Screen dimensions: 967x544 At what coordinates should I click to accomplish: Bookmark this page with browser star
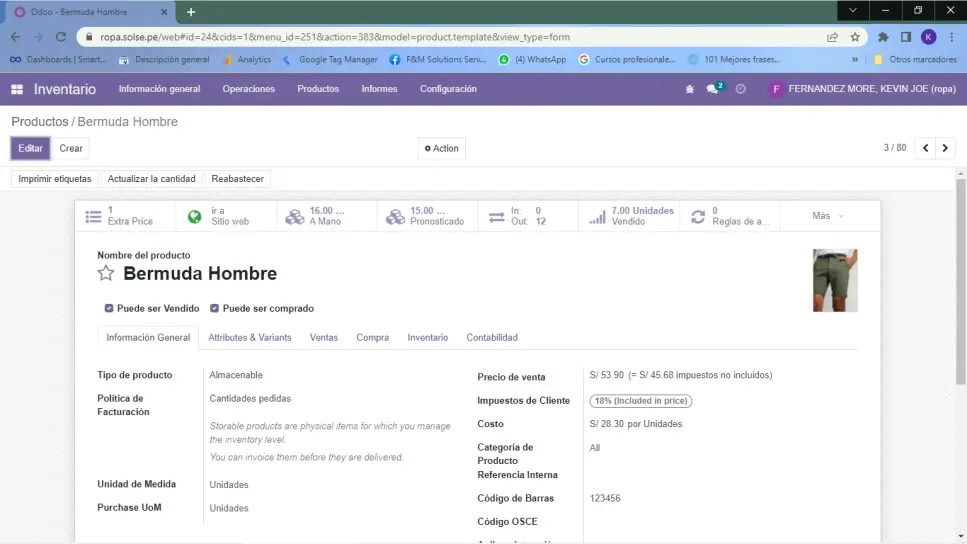[x=855, y=37]
